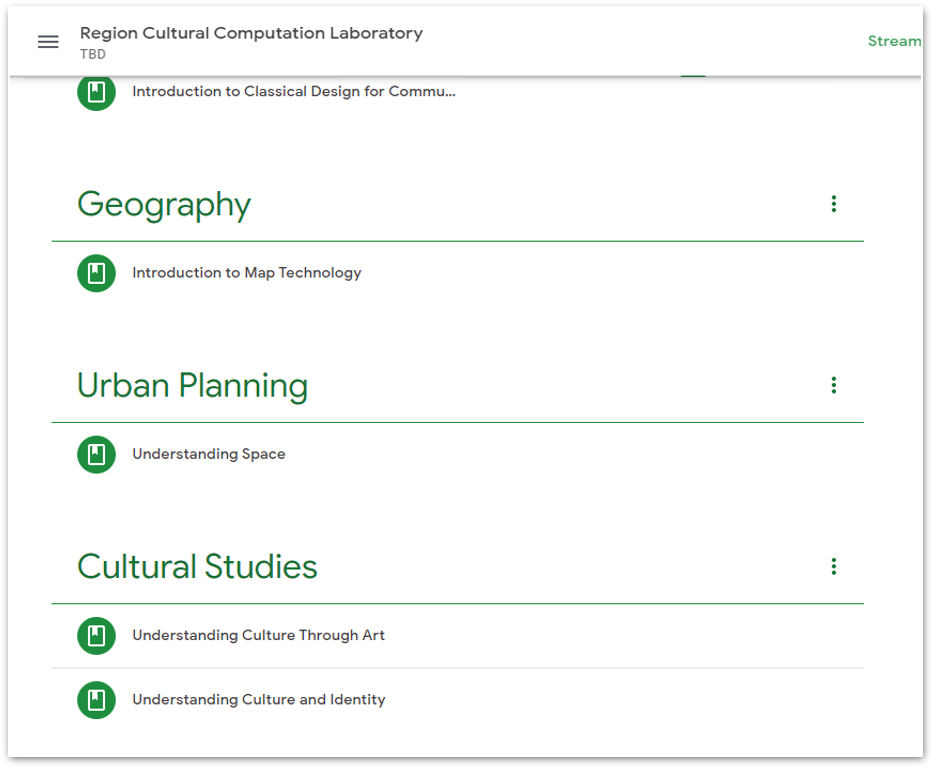Click the green icon beside Understanding Culture Through Art

point(96,634)
